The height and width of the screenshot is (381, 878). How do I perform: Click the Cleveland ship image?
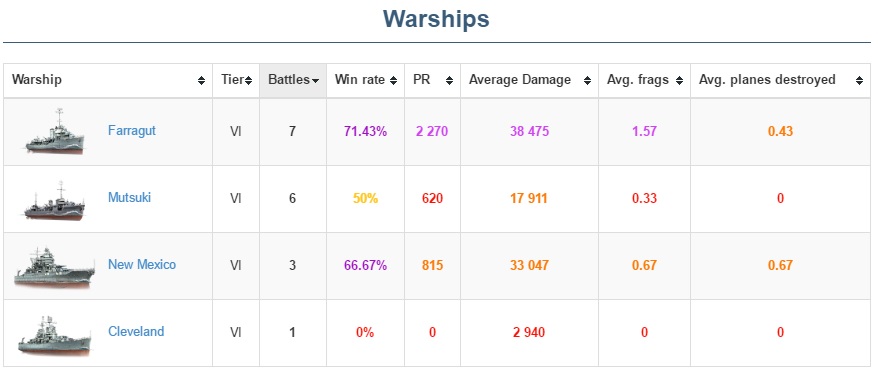tap(54, 334)
